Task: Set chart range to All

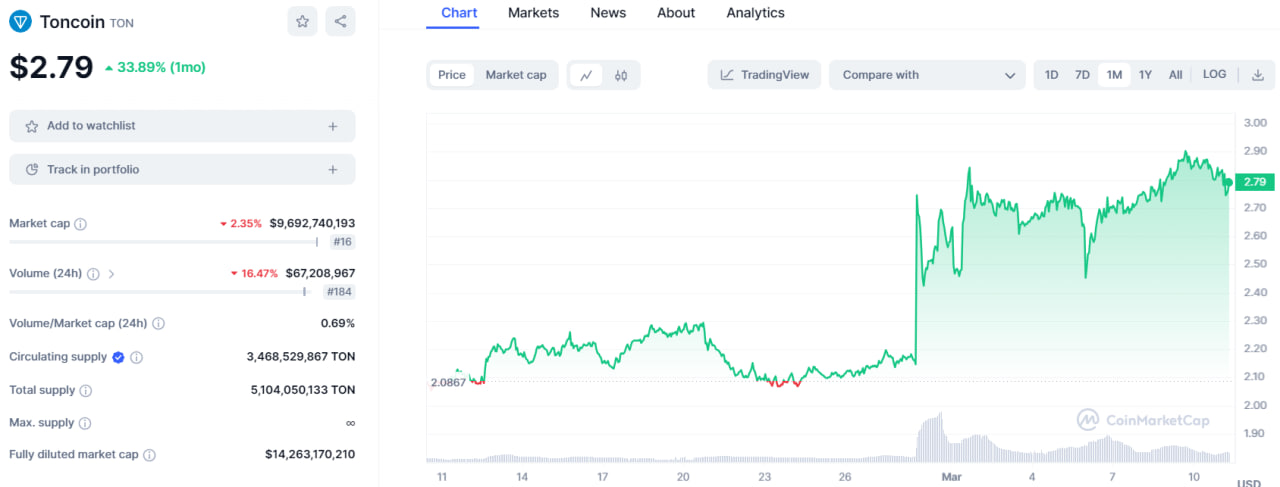Action: pos(1176,75)
